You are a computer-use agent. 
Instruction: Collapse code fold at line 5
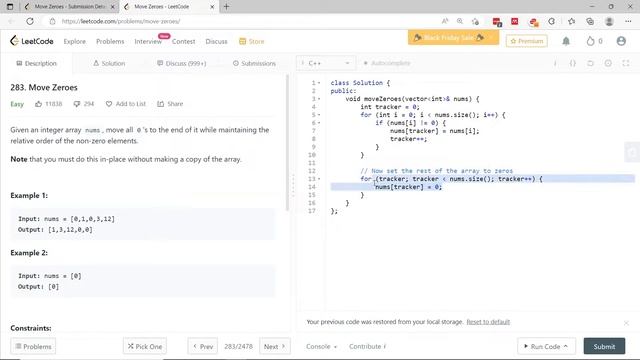click(319, 115)
